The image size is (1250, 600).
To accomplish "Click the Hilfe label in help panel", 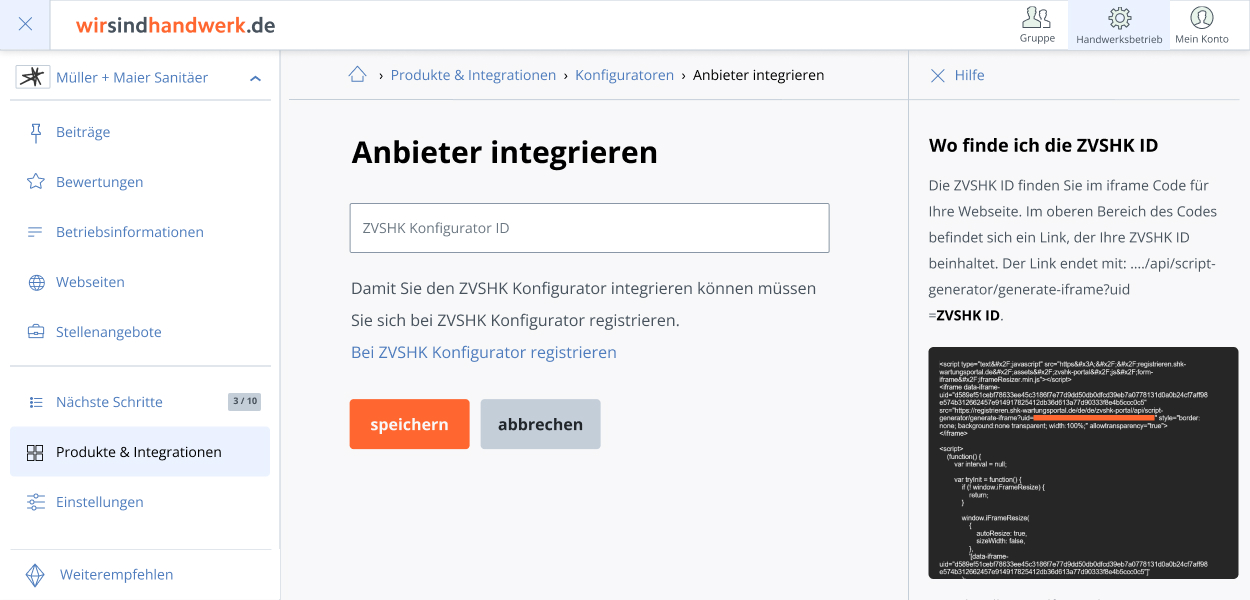I will [969, 75].
